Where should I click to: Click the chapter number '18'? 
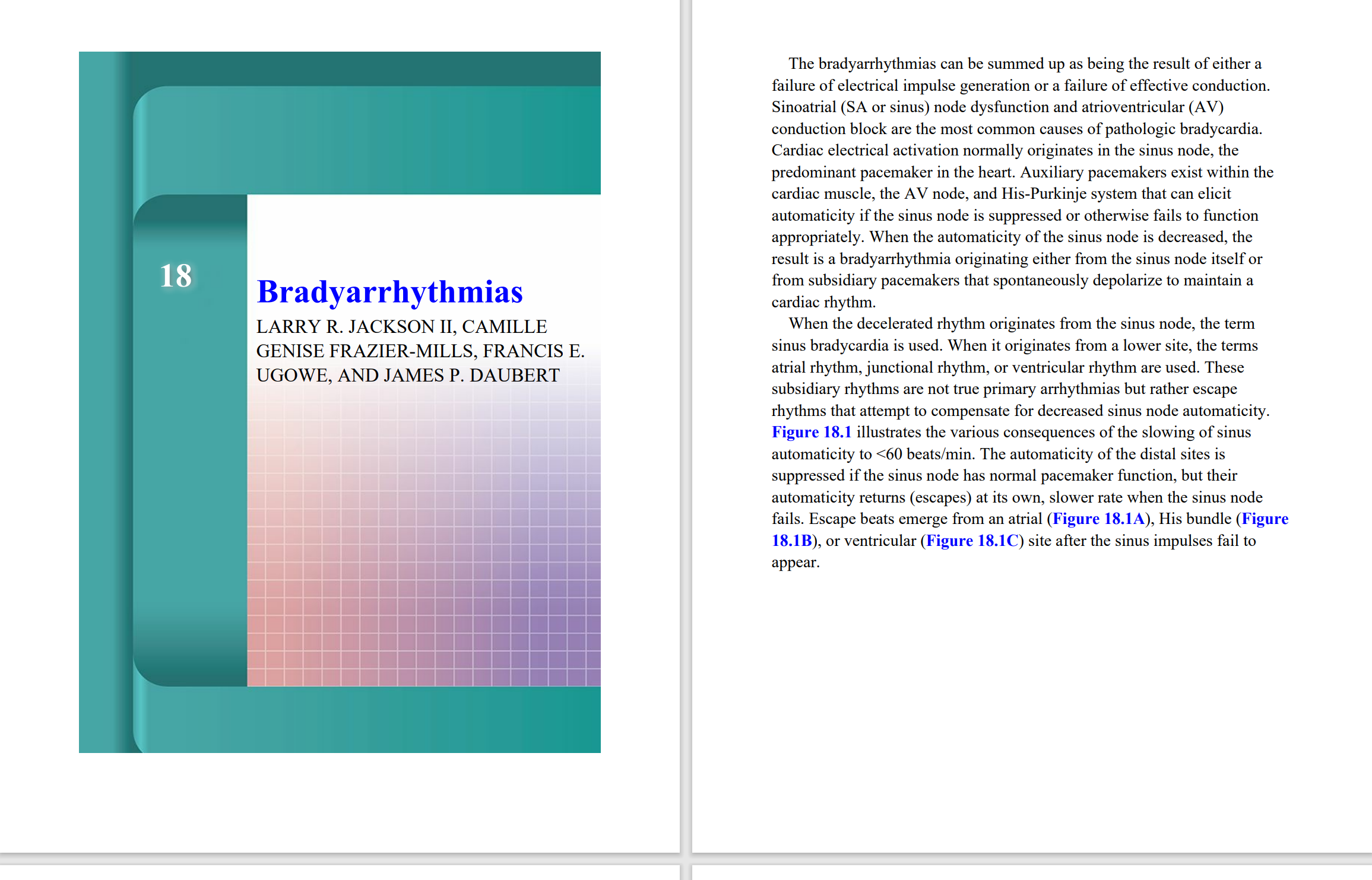[176, 275]
